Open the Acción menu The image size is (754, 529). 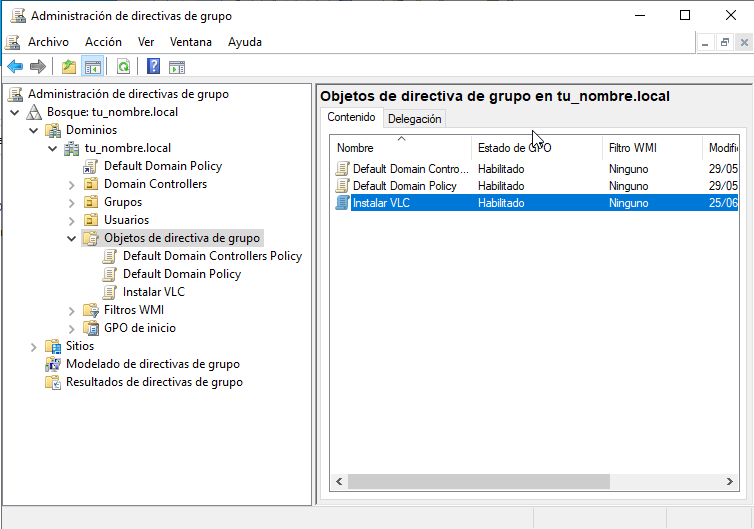tap(103, 42)
